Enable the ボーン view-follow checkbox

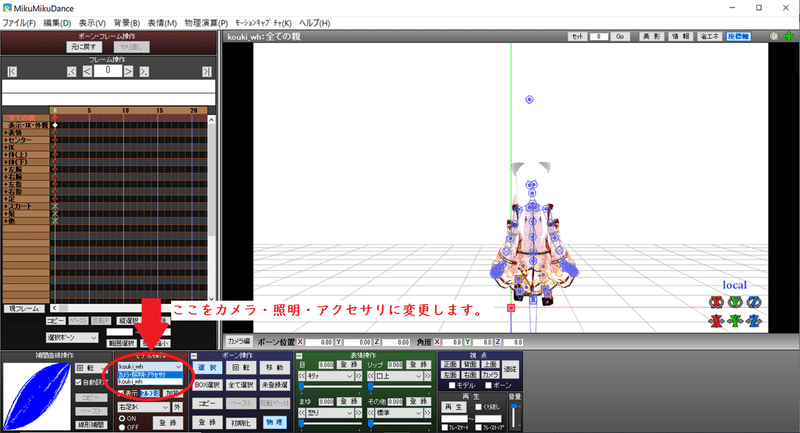click(488, 386)
